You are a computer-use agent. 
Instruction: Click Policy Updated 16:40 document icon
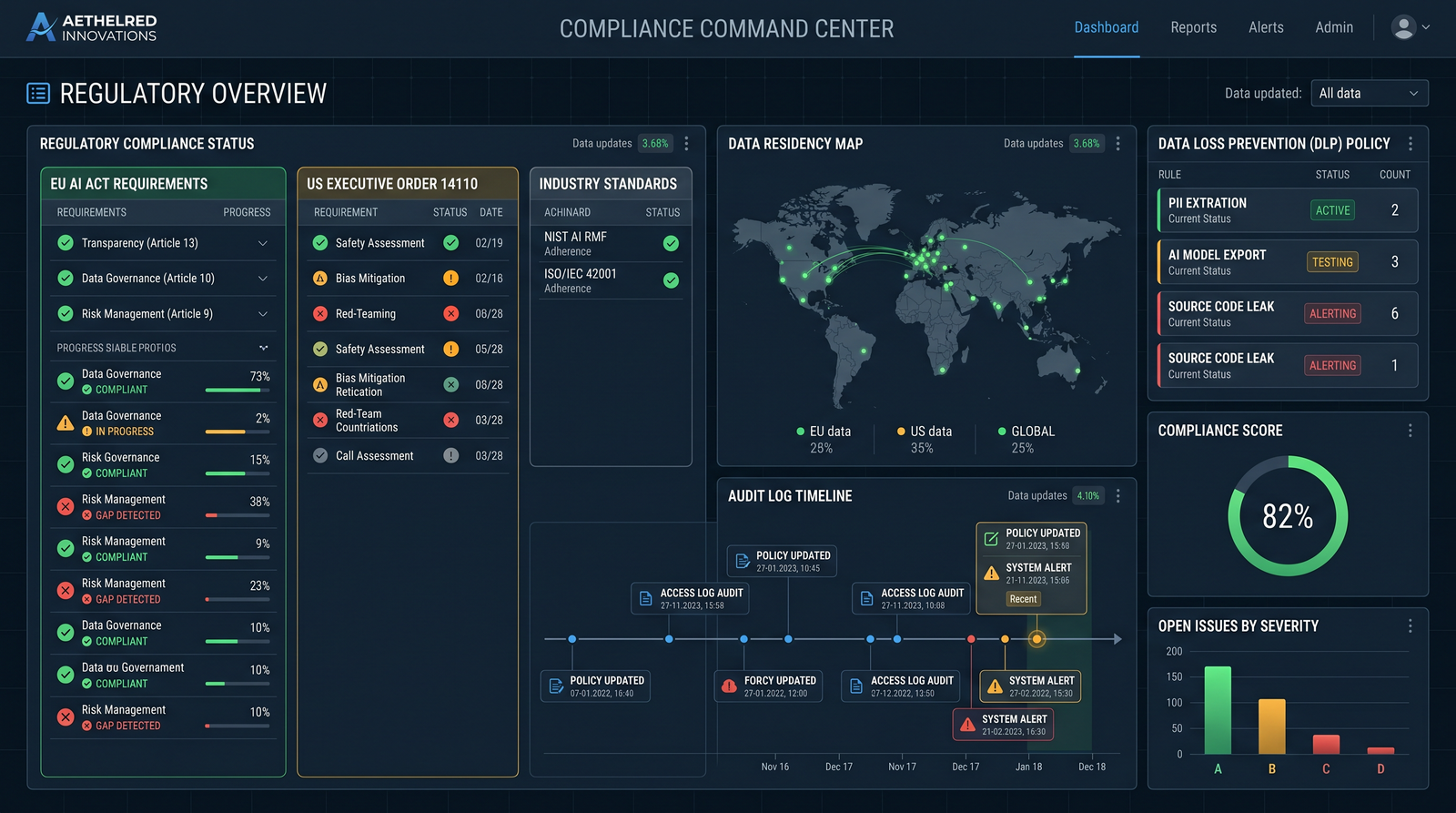[555, 686]
